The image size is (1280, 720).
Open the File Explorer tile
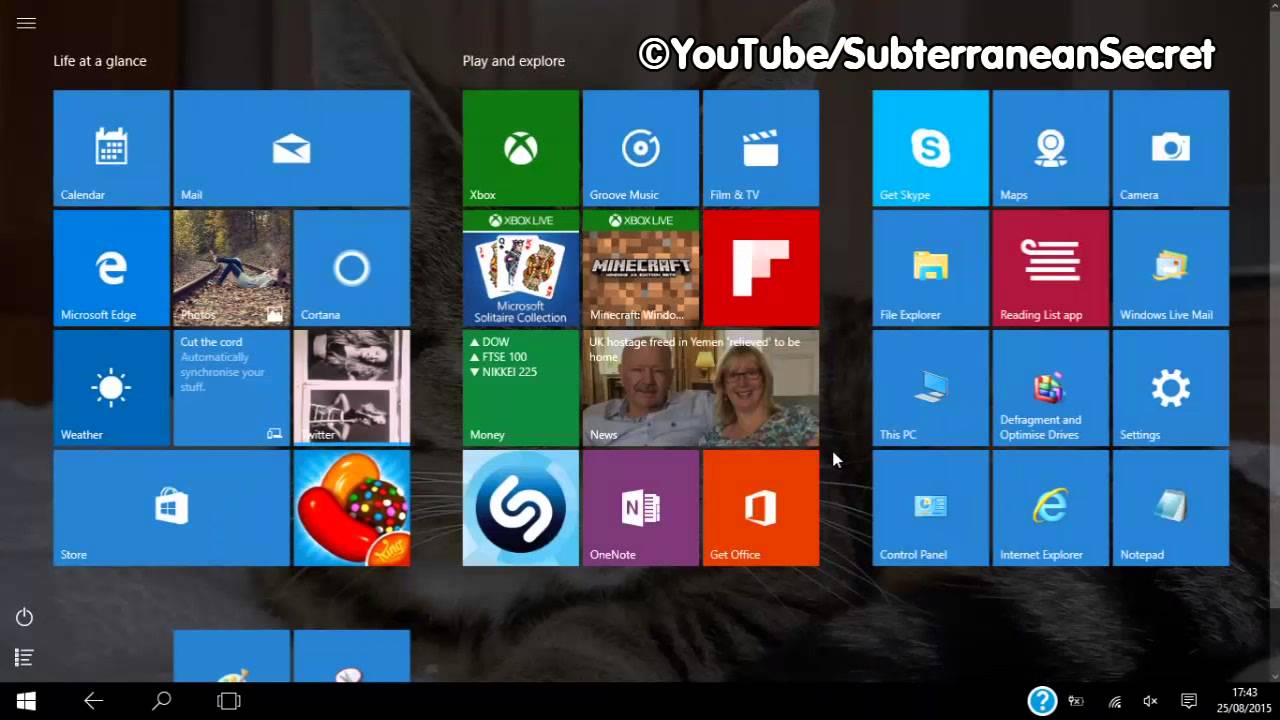click(930, 268)
